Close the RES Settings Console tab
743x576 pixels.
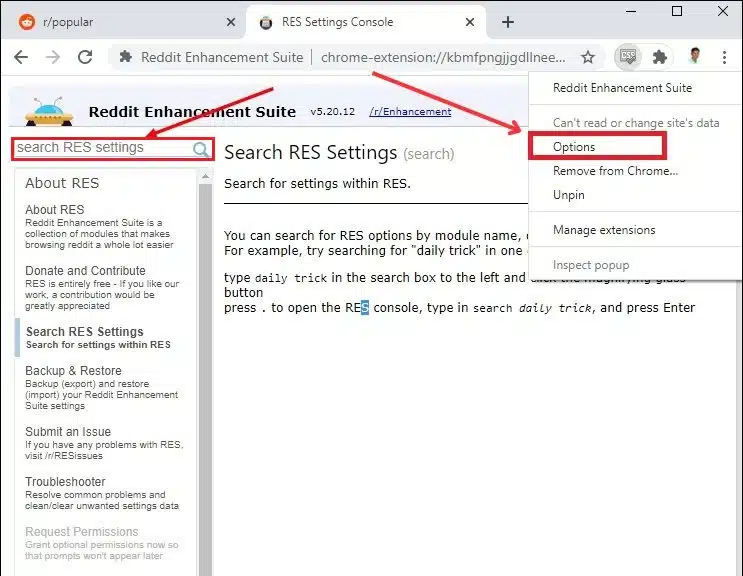tap(470, 22)
